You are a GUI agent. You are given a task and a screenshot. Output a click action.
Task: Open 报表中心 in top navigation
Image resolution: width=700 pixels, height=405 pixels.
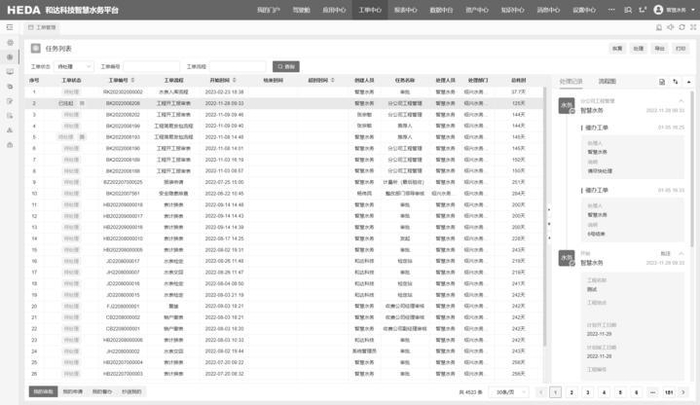coord(405,10)
